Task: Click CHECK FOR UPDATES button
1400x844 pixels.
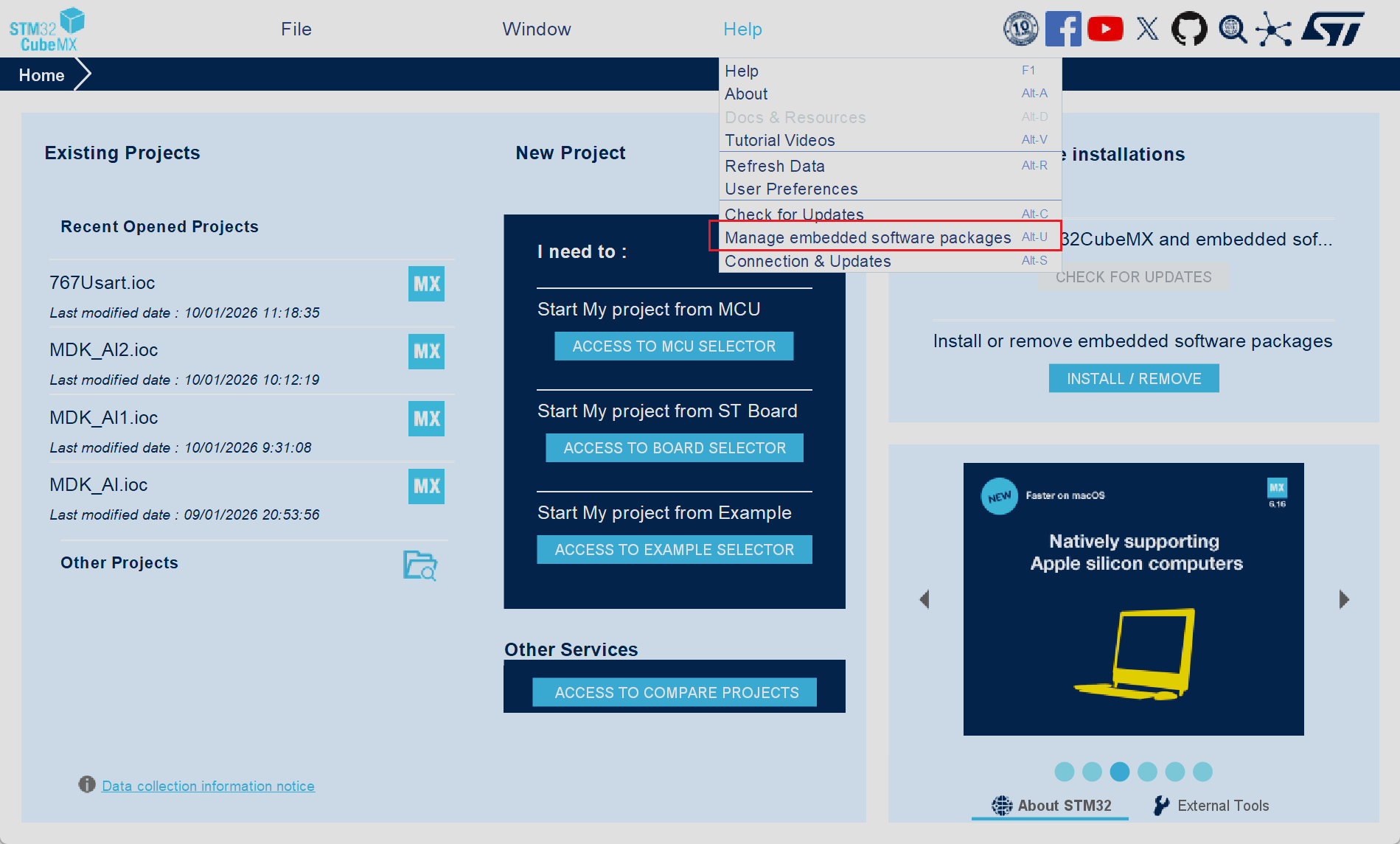Action: pyautogui.click(x=1133, y=277)
